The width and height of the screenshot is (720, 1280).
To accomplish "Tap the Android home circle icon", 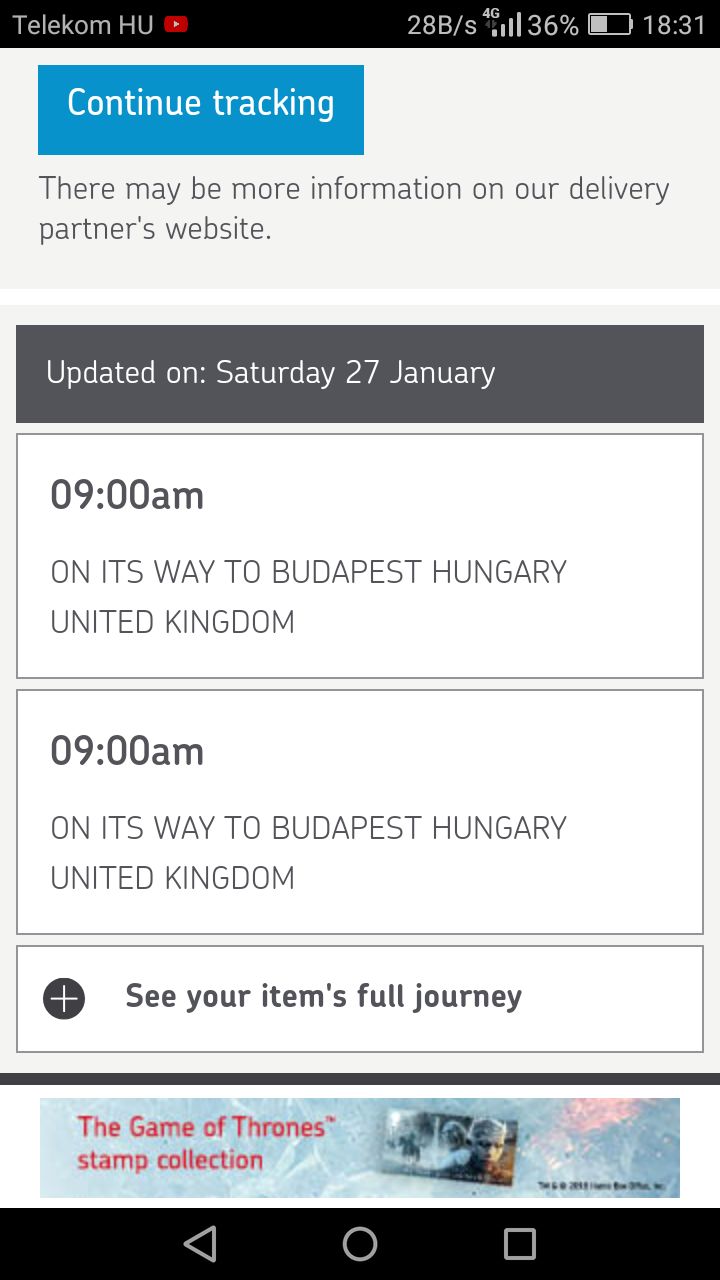I will 359,1243.
